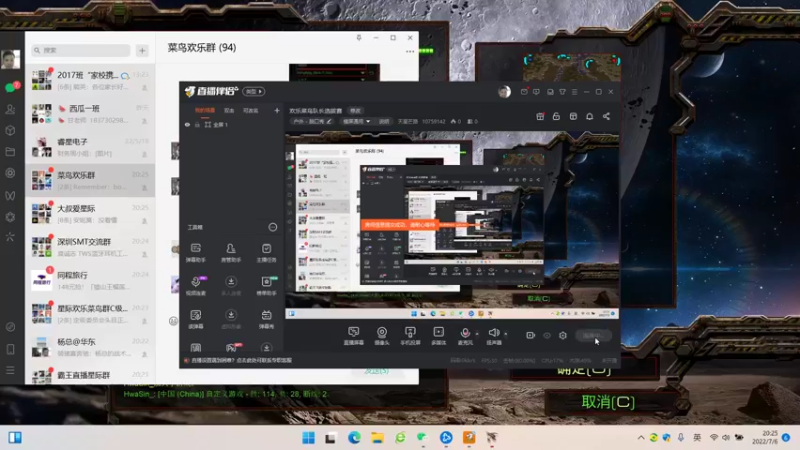Viewport: 800px width, 450px height.
Task: Add a new scene with the plus icon
Action: pos(277,110)
